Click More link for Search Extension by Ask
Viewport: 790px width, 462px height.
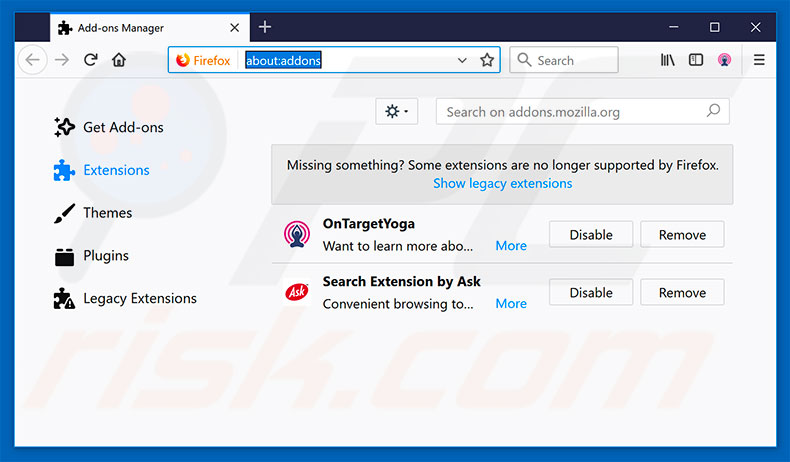[x=511, y=303]
